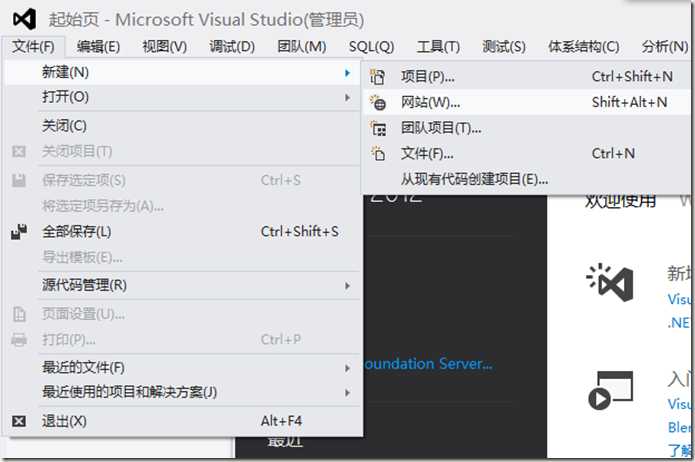Click the Visu link beside play icon

coord(679,404)
